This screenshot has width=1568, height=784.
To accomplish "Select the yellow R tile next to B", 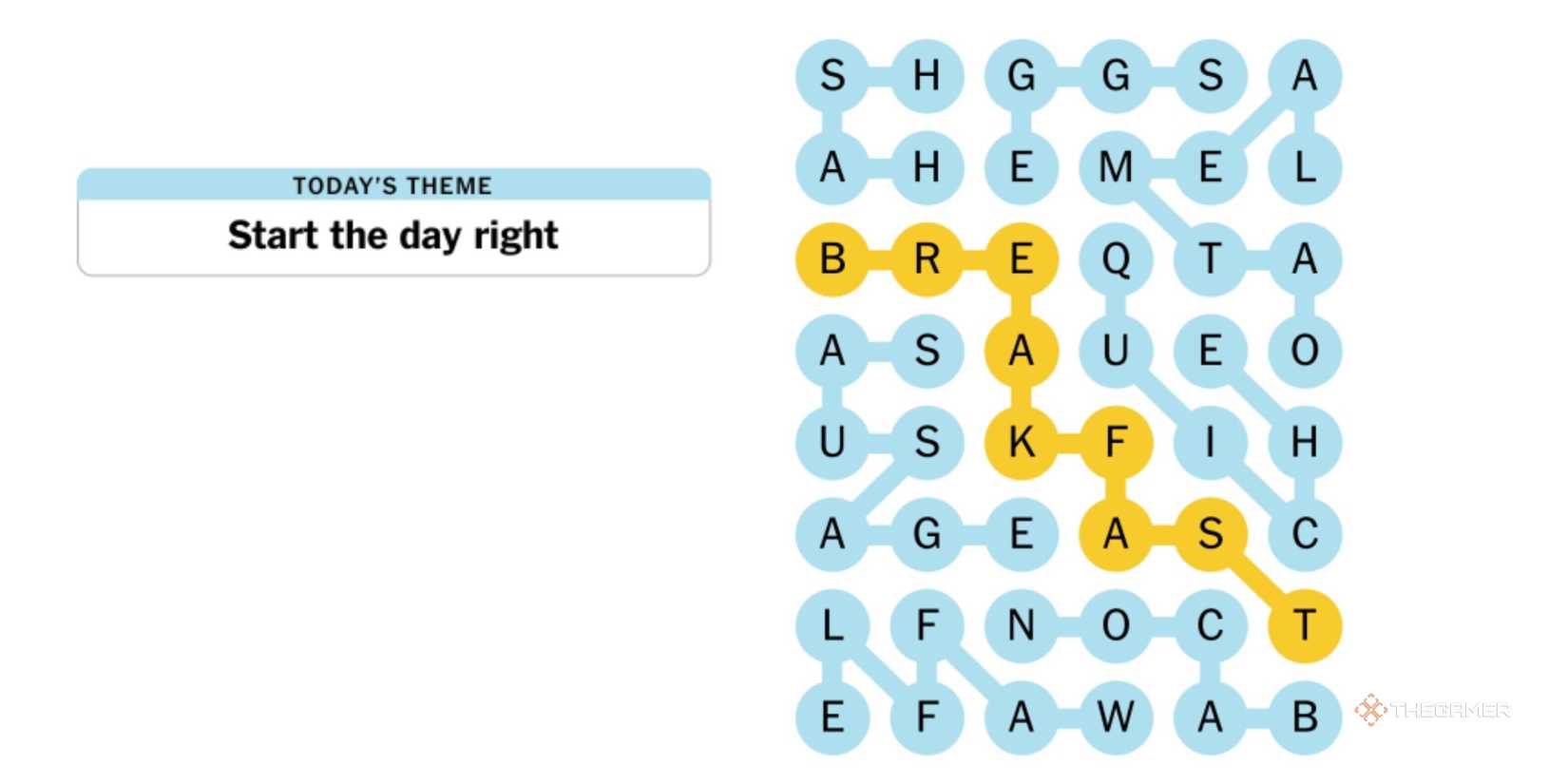I will coord(927,258).
